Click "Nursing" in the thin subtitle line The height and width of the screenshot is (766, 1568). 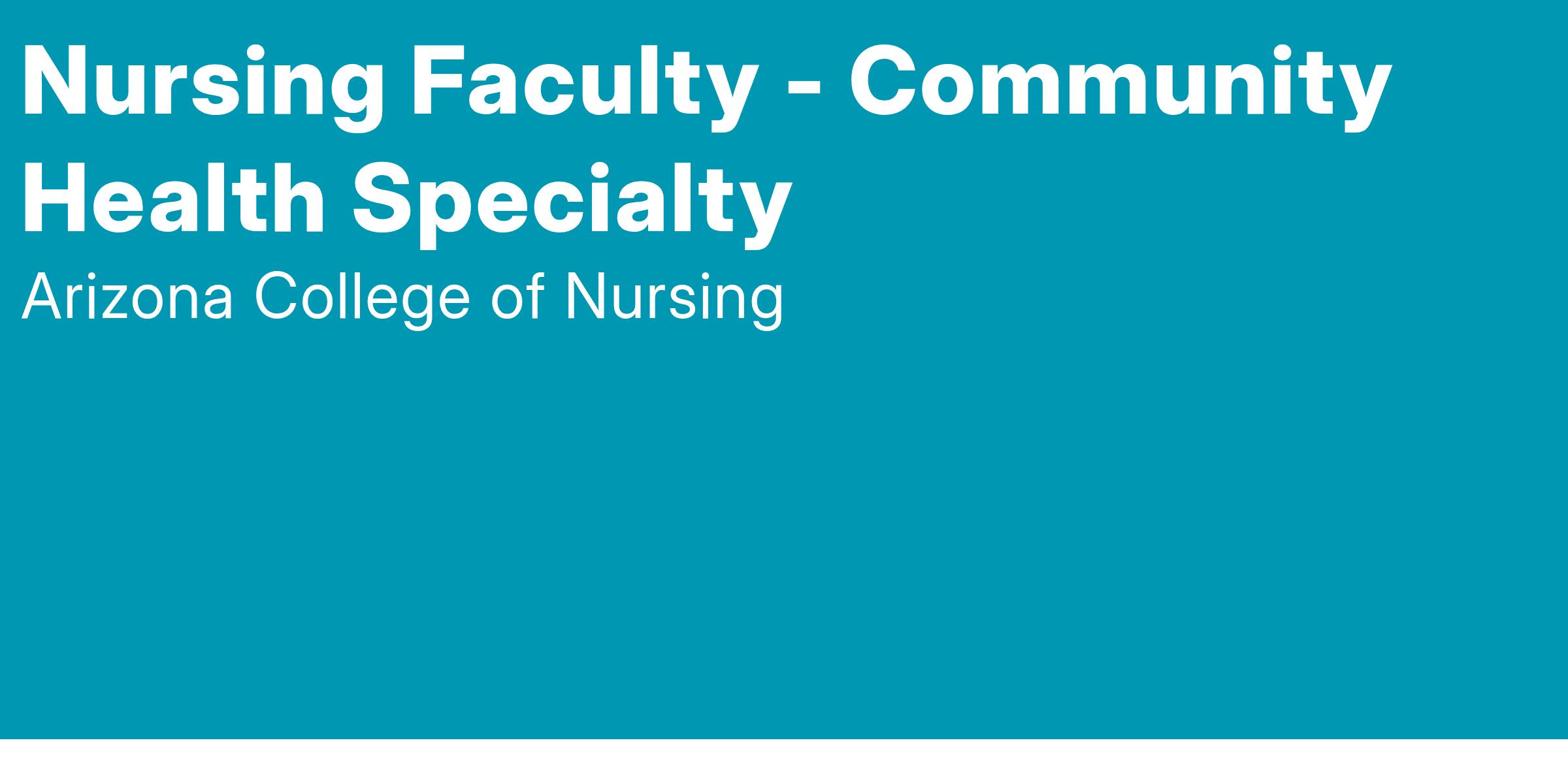[x=674, y=298]
